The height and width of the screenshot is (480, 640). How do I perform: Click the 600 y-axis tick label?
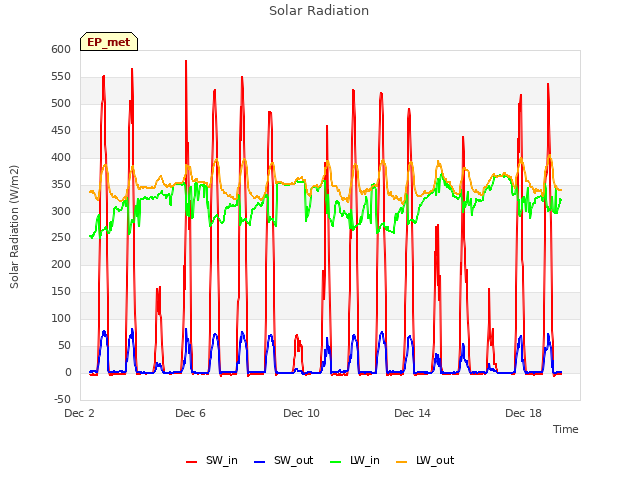61,49
